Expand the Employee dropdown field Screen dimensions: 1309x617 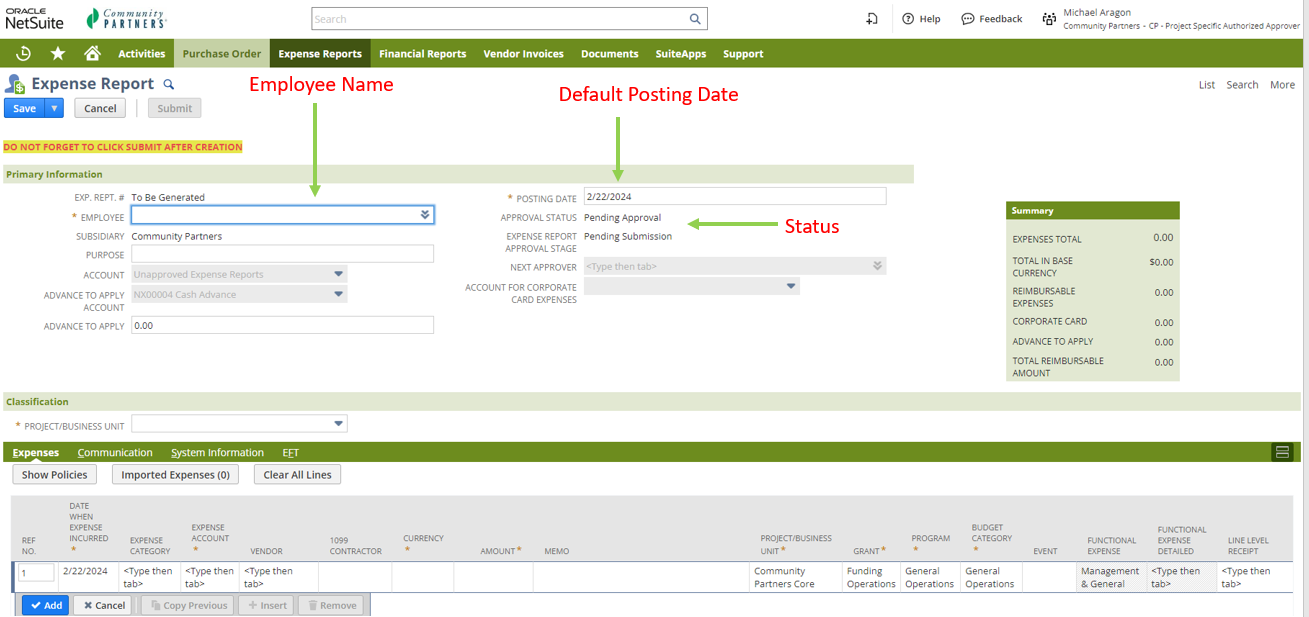(x=425, y=215)
